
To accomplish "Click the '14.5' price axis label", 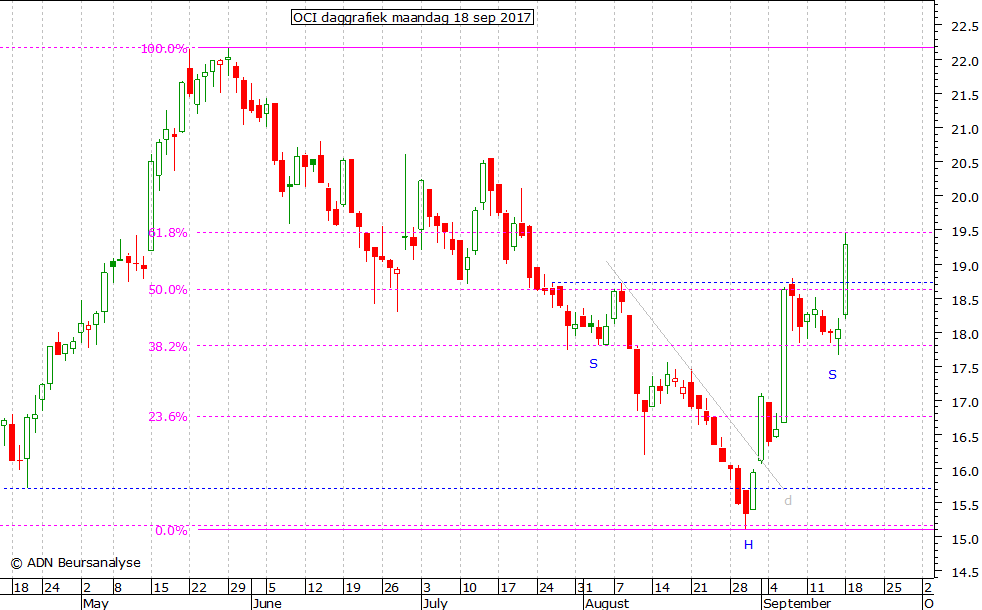I will coord(964,572).
